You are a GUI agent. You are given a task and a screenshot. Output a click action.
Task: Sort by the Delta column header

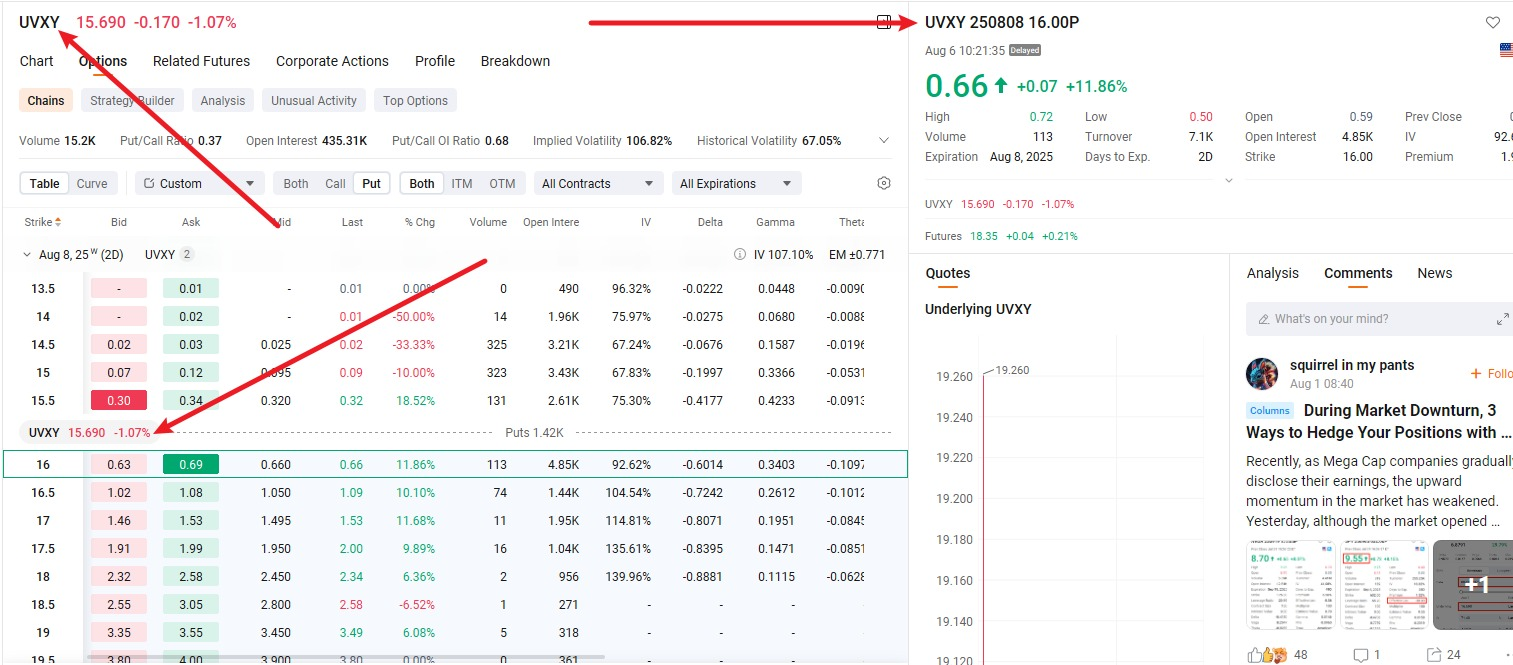tap(710, 222)
